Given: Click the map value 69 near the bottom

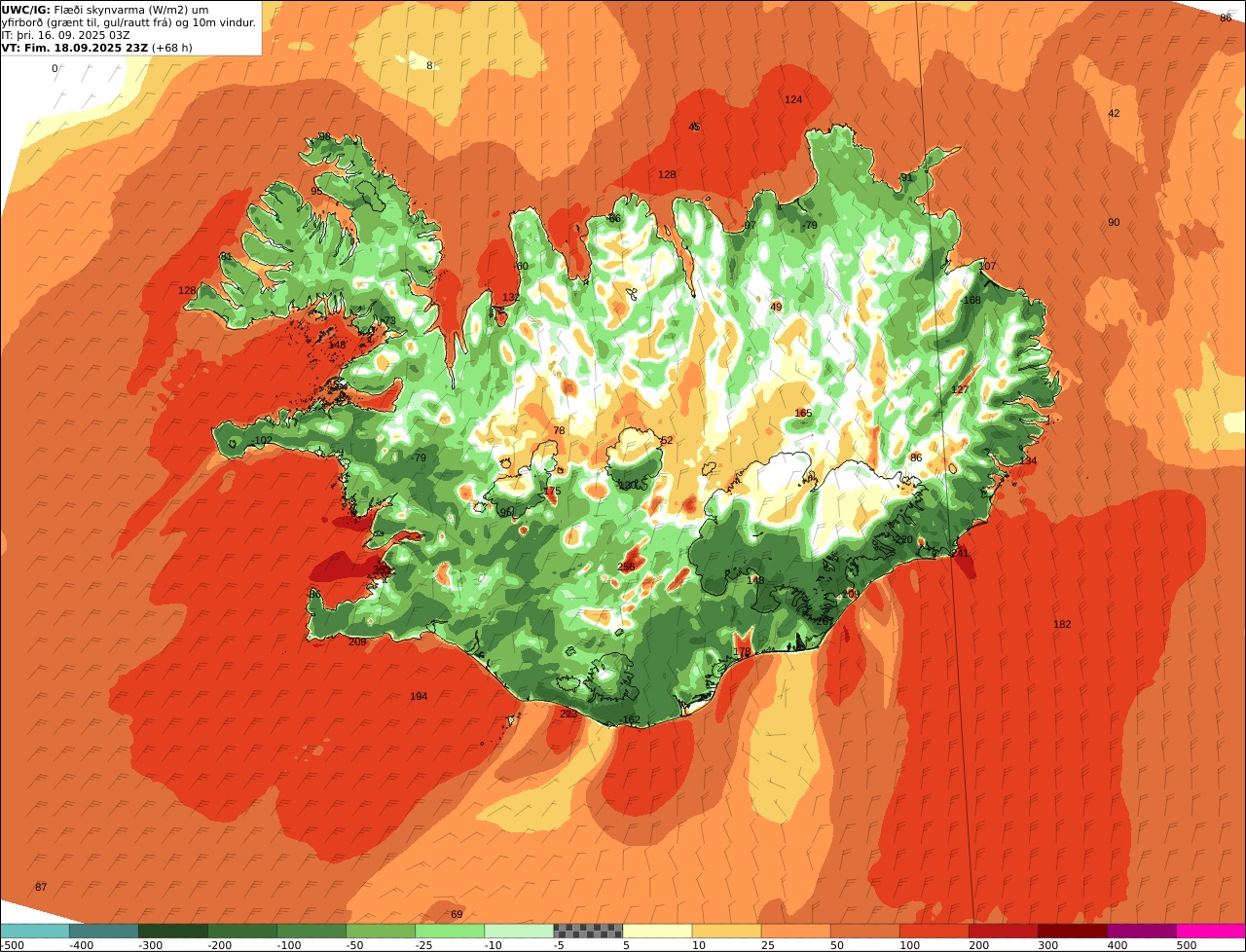Looking at the screenshot, I should click(x=457, y=915).
